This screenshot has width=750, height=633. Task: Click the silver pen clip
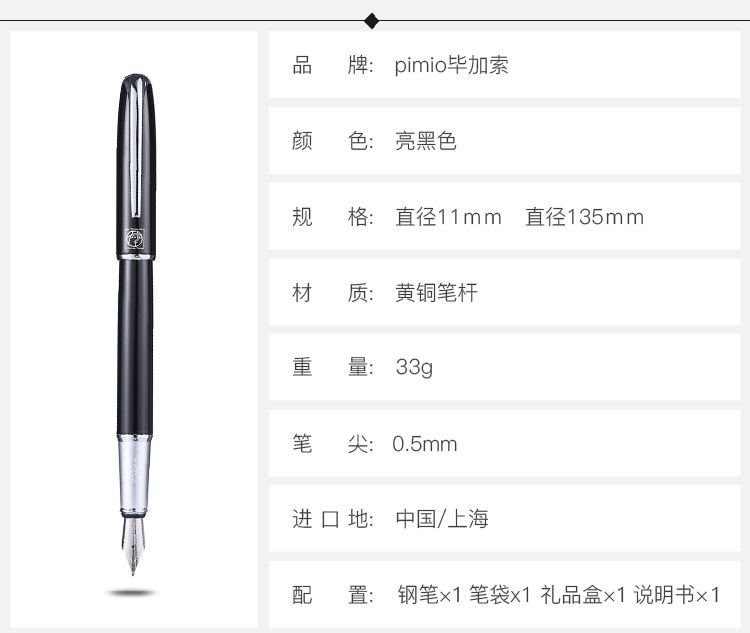click(136, 152)
